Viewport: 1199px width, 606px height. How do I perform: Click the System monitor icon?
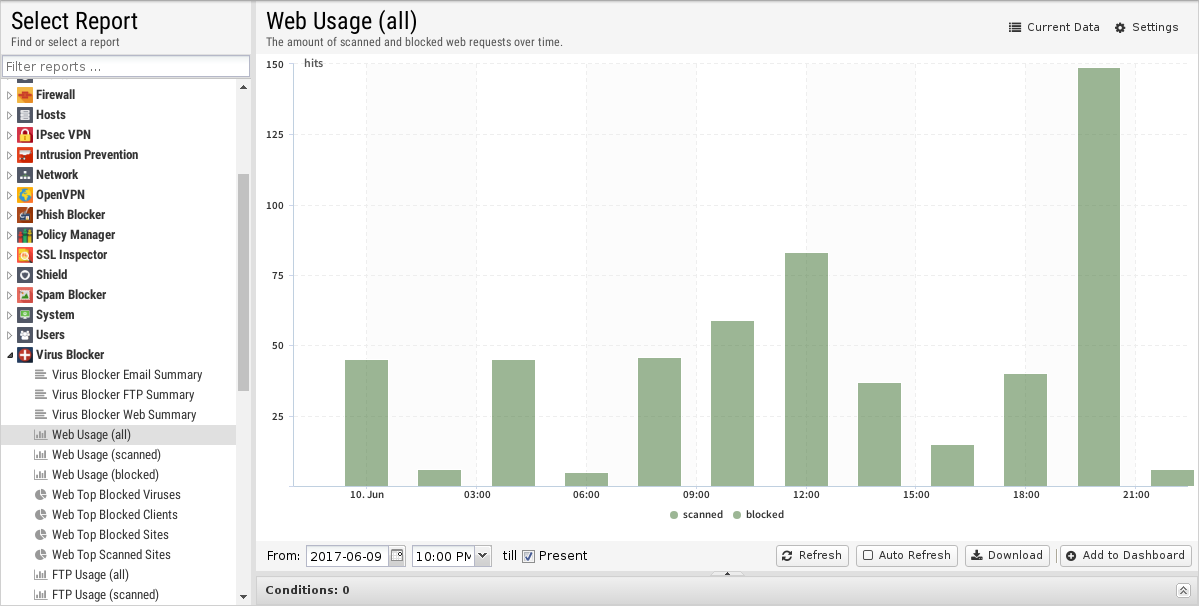(x=24, y=315)
